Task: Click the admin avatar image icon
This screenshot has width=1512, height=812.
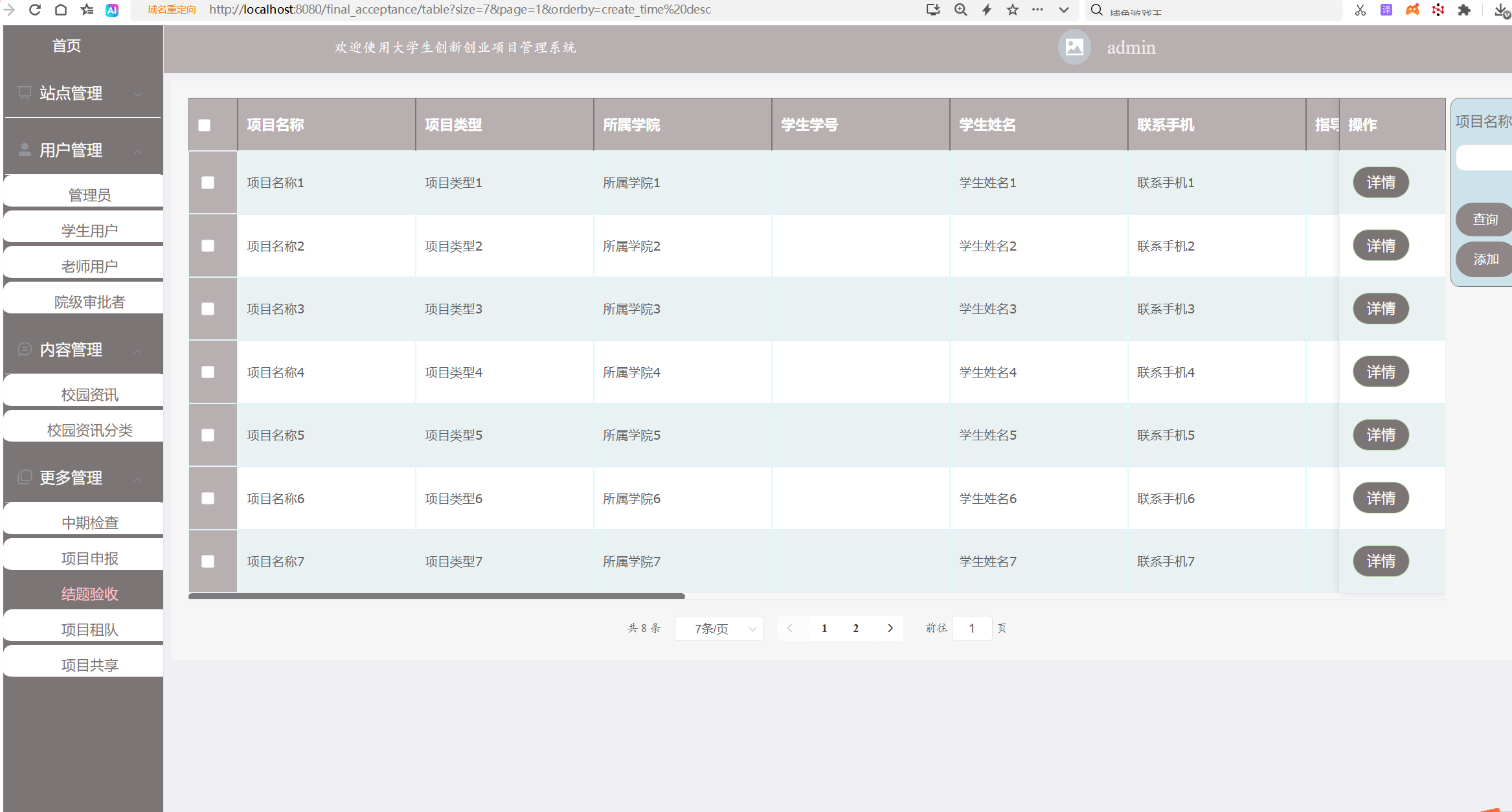Action: pos(1074,47)
